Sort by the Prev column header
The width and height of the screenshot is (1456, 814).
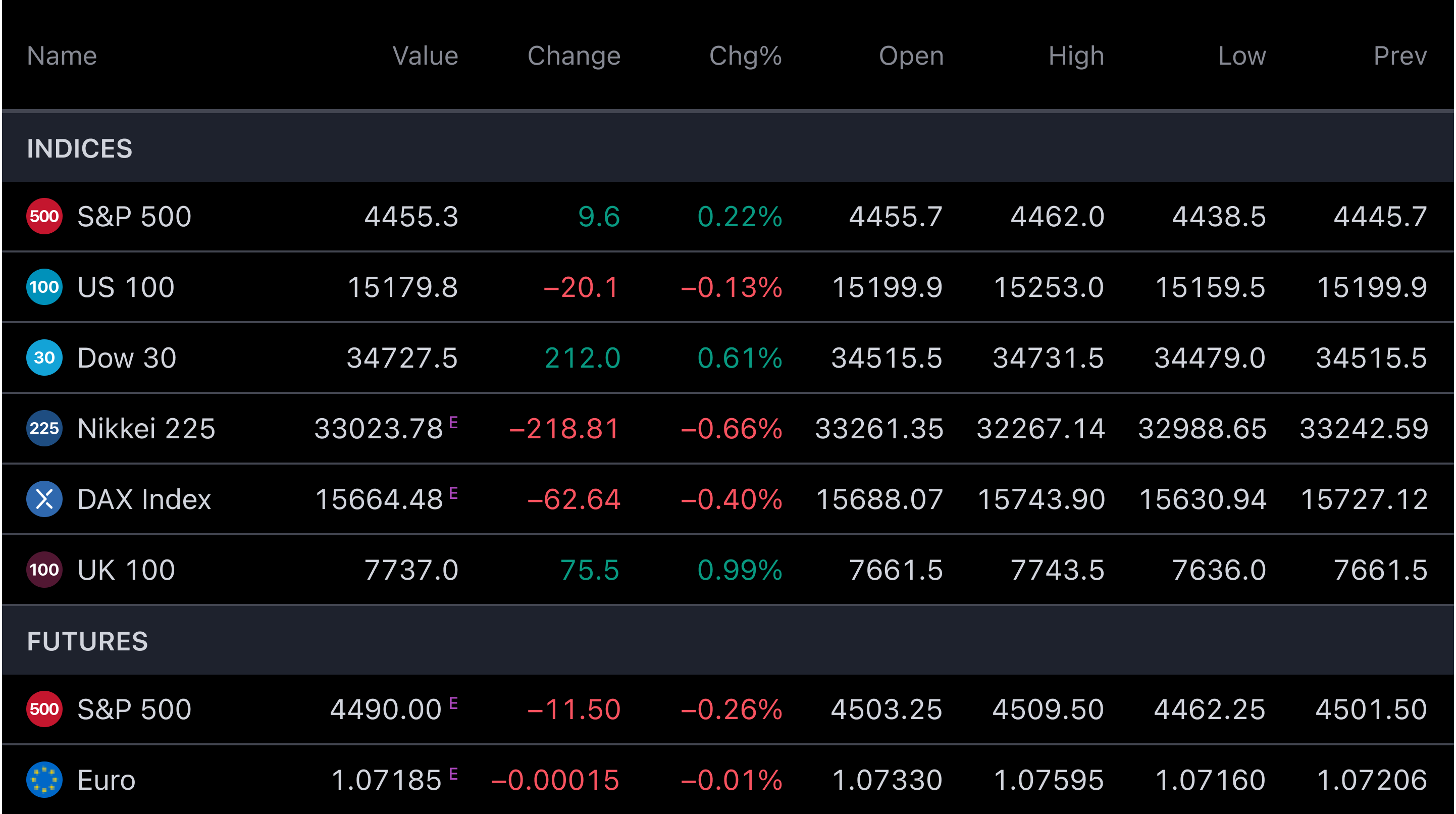1399,56
